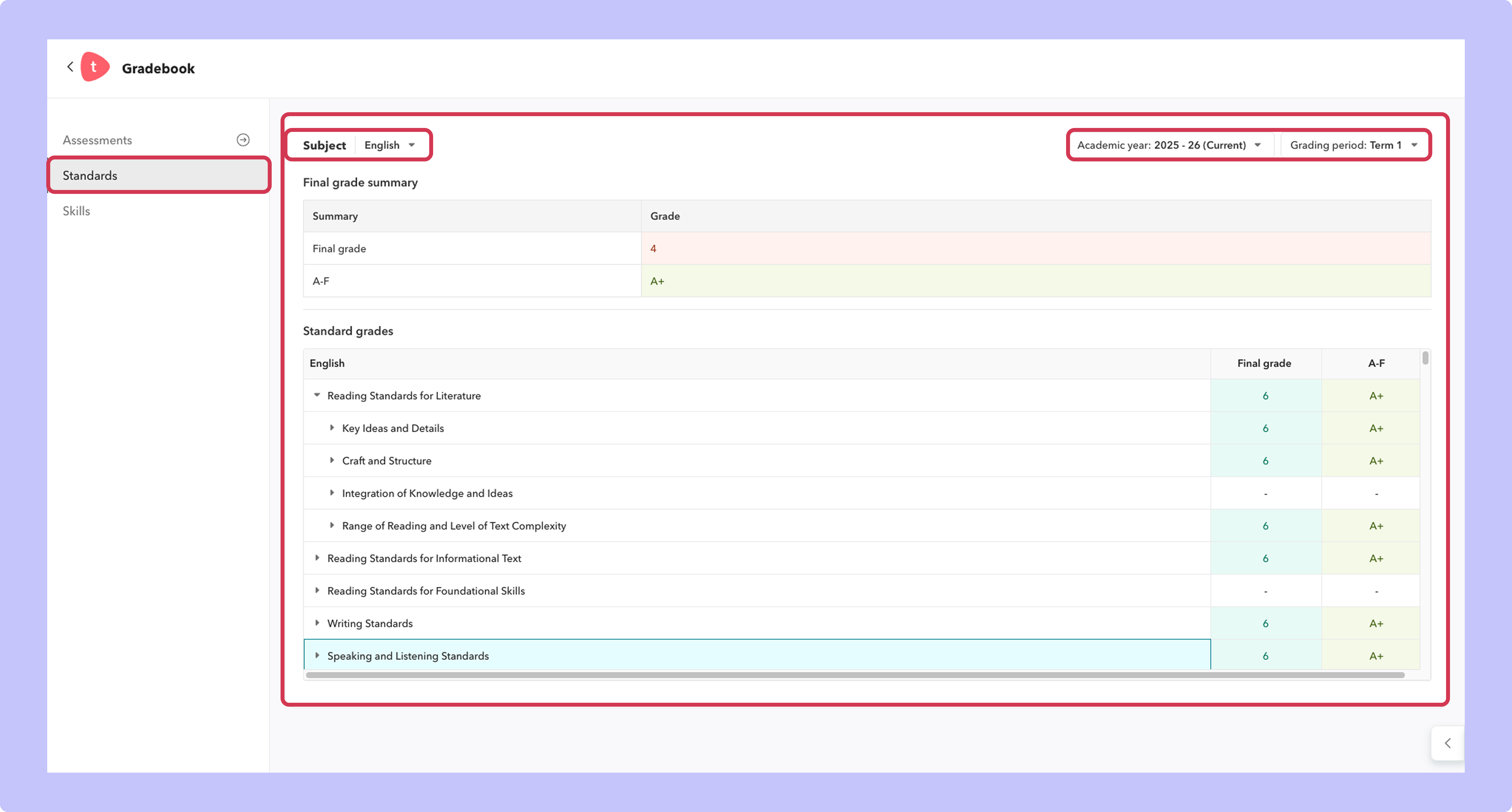Click the Final grade summary heading
Viewport: 1512px width, 812px height.
pos(360,183)
